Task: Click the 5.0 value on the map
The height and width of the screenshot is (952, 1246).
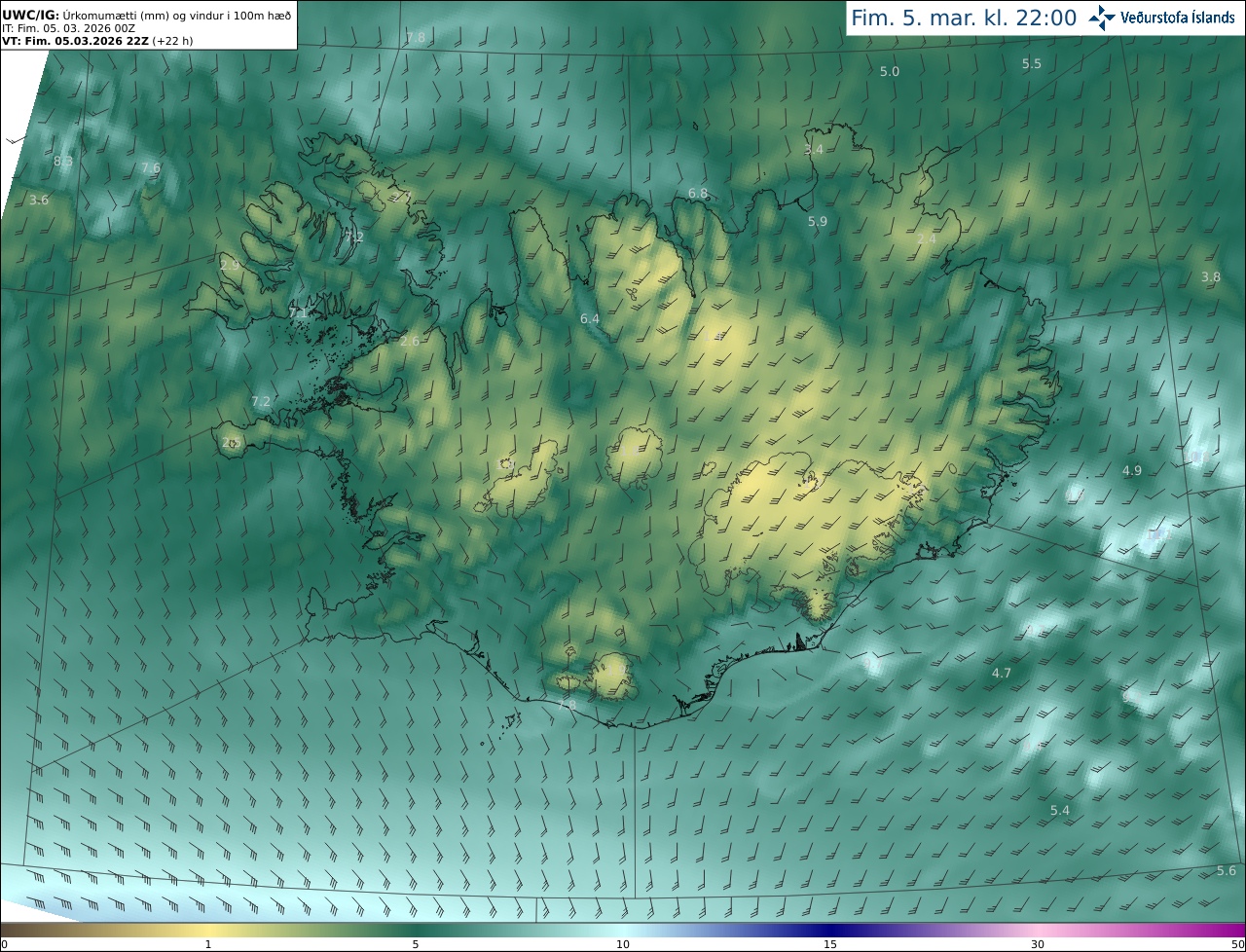Action: pos(890,72)
